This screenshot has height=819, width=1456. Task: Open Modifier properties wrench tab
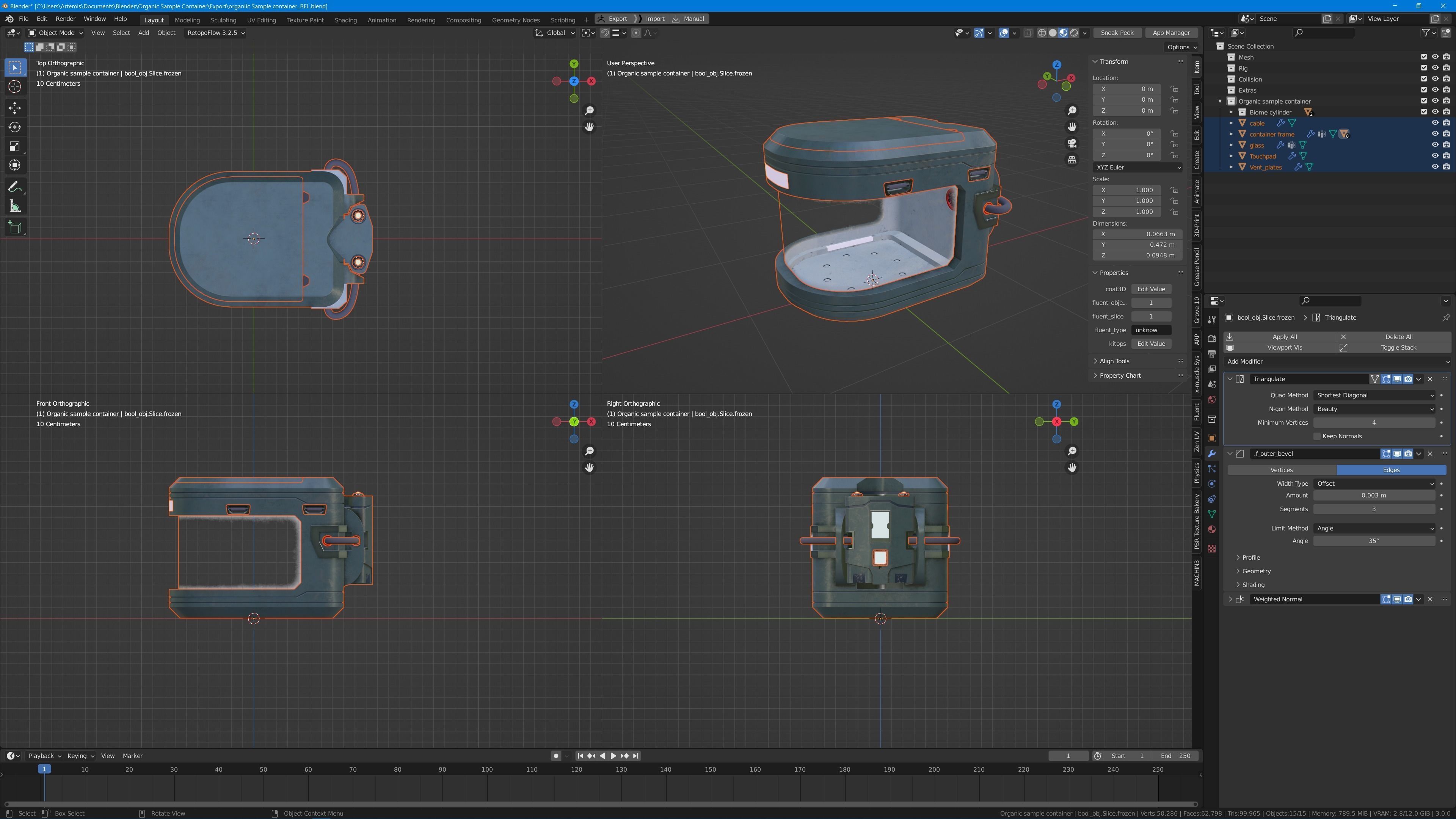point(1211,454)
